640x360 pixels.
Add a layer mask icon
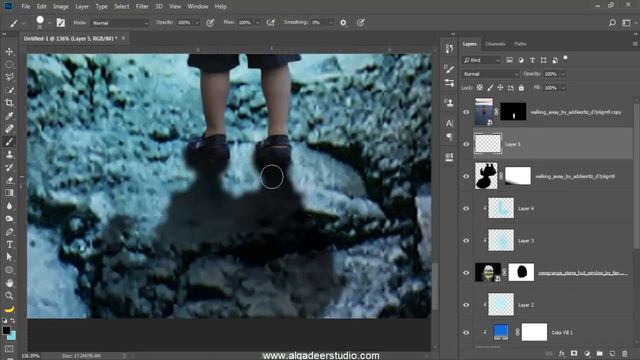pyautogui.click(x=574, y=353)
